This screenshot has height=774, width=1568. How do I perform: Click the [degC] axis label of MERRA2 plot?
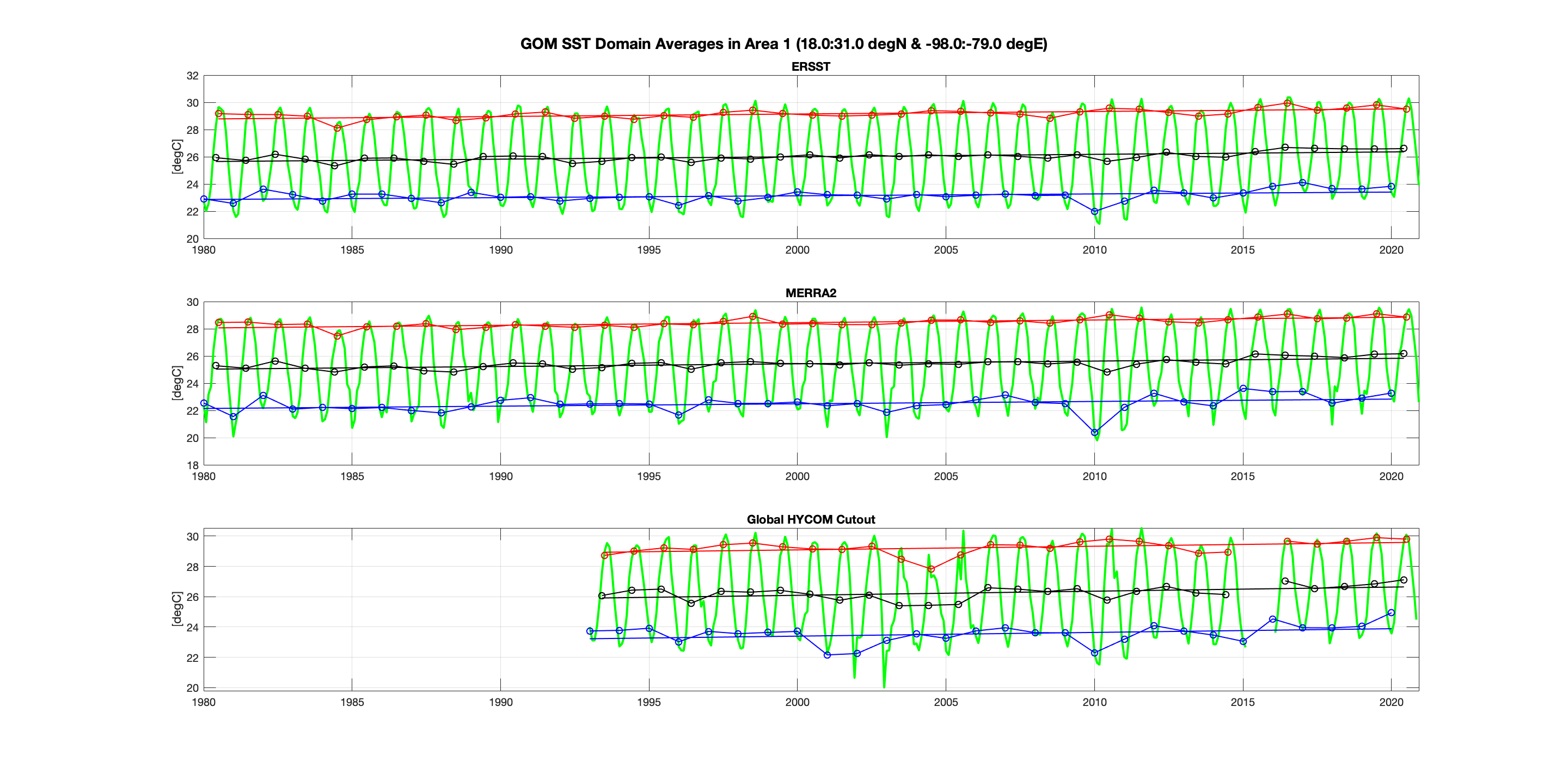click(x=176, y=383)
